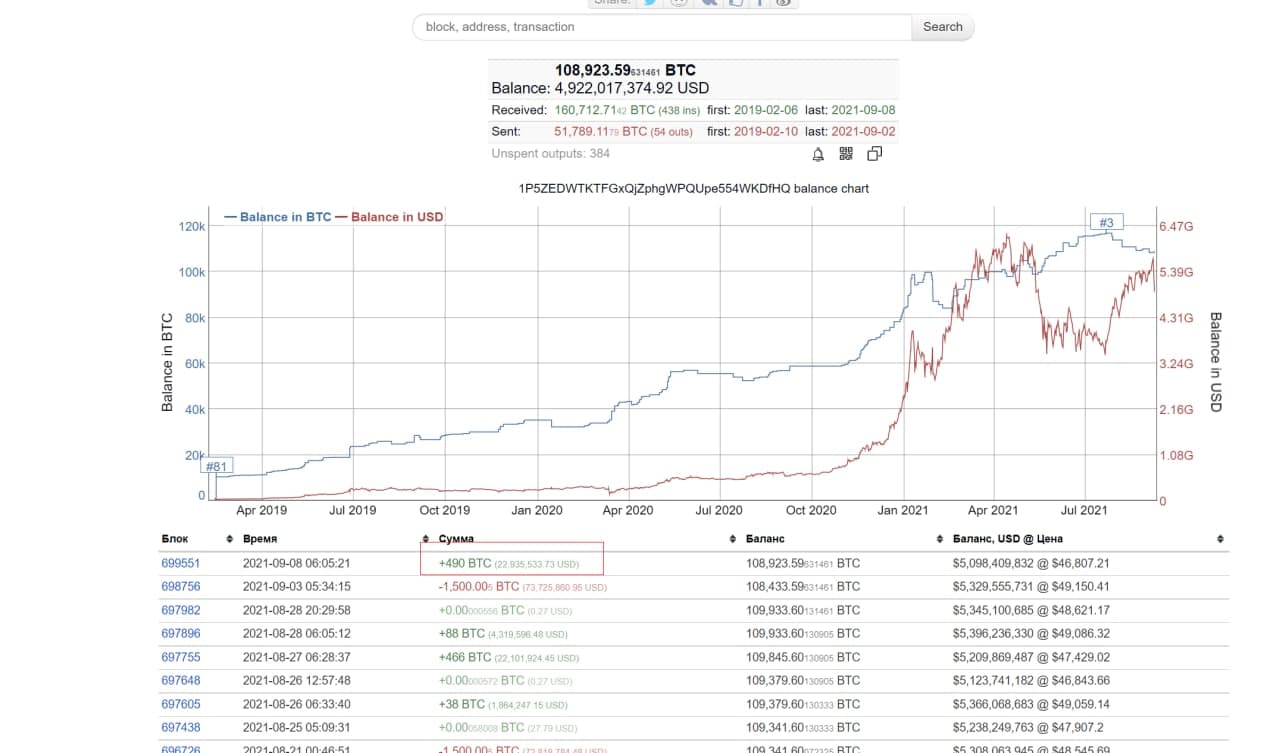The image size is (1280, 753).
Task: Click the Search button
Action: [942, 27]
